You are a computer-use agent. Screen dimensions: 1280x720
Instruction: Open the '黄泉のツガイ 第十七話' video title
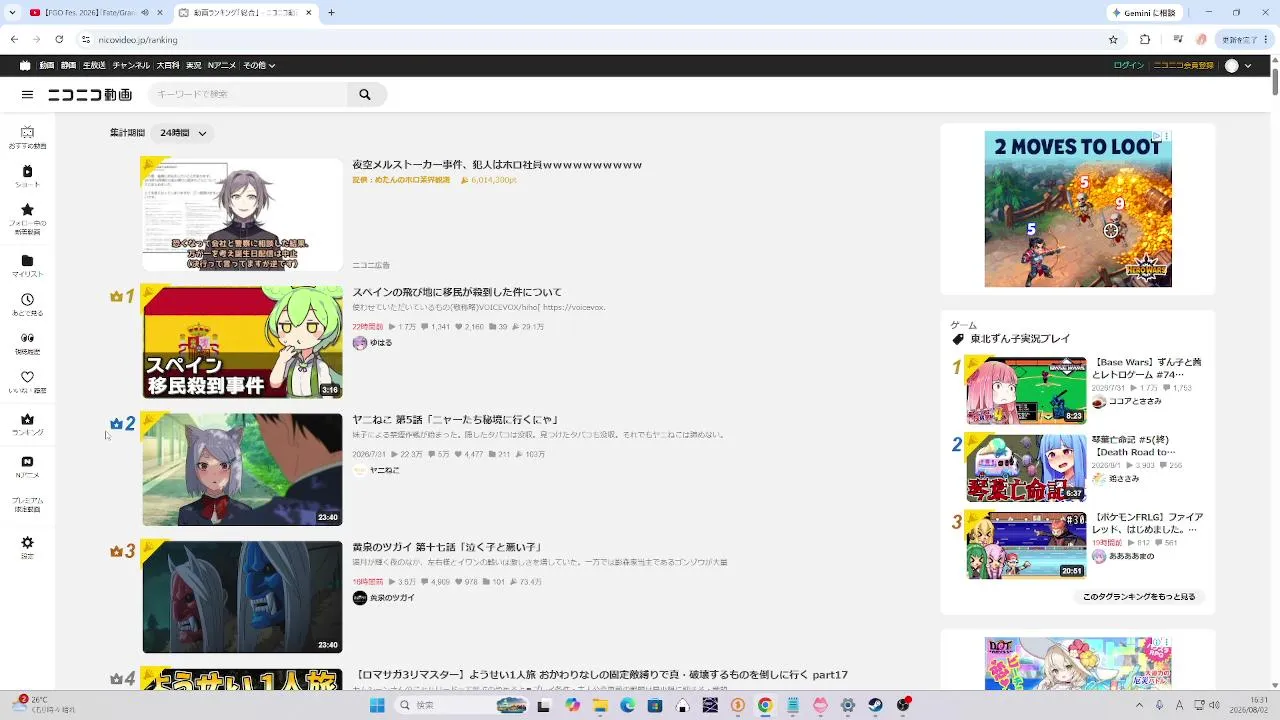click(446, 548)
